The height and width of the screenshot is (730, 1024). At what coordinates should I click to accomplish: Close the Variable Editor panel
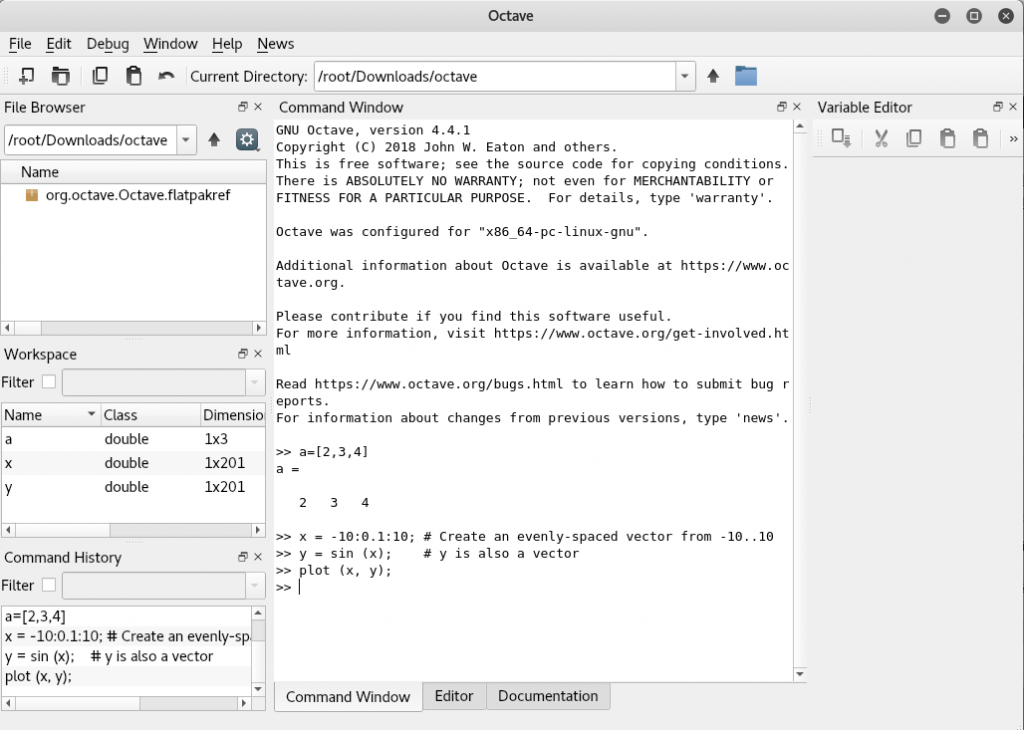1013,106
